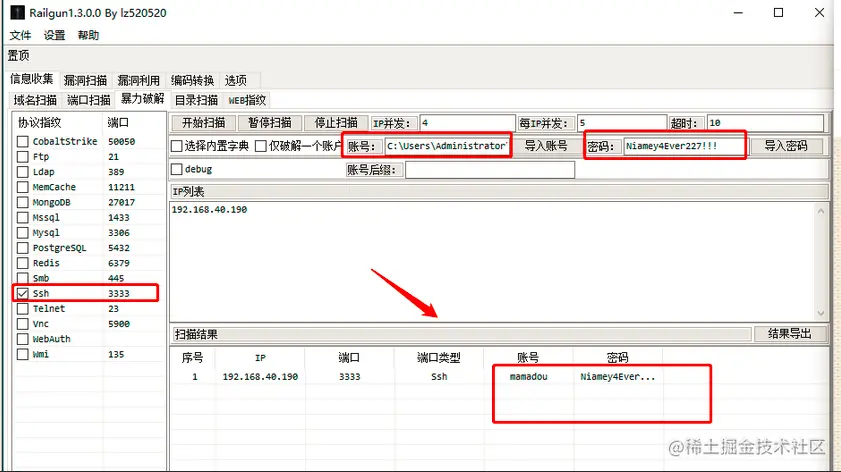
Task: Enable the PostgreSQL protocol checkbox
Action: pos(23,248)
